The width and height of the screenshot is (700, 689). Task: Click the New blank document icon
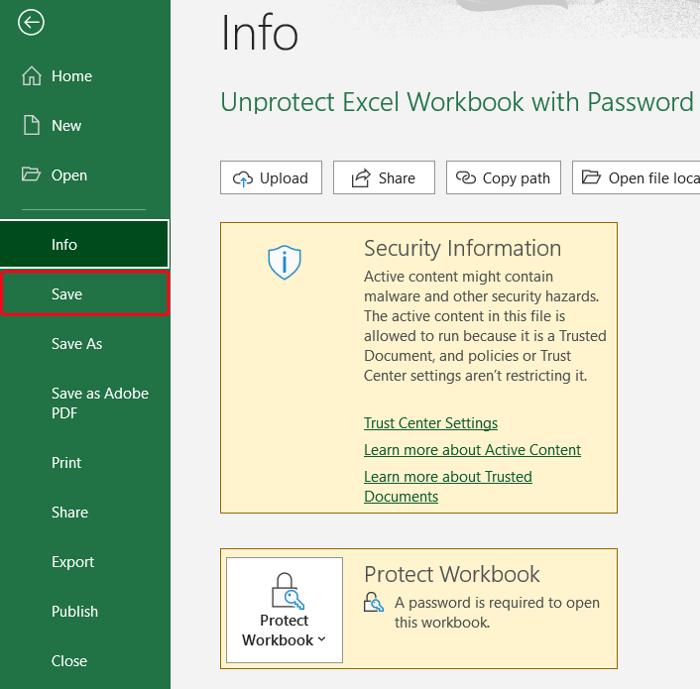31,125
